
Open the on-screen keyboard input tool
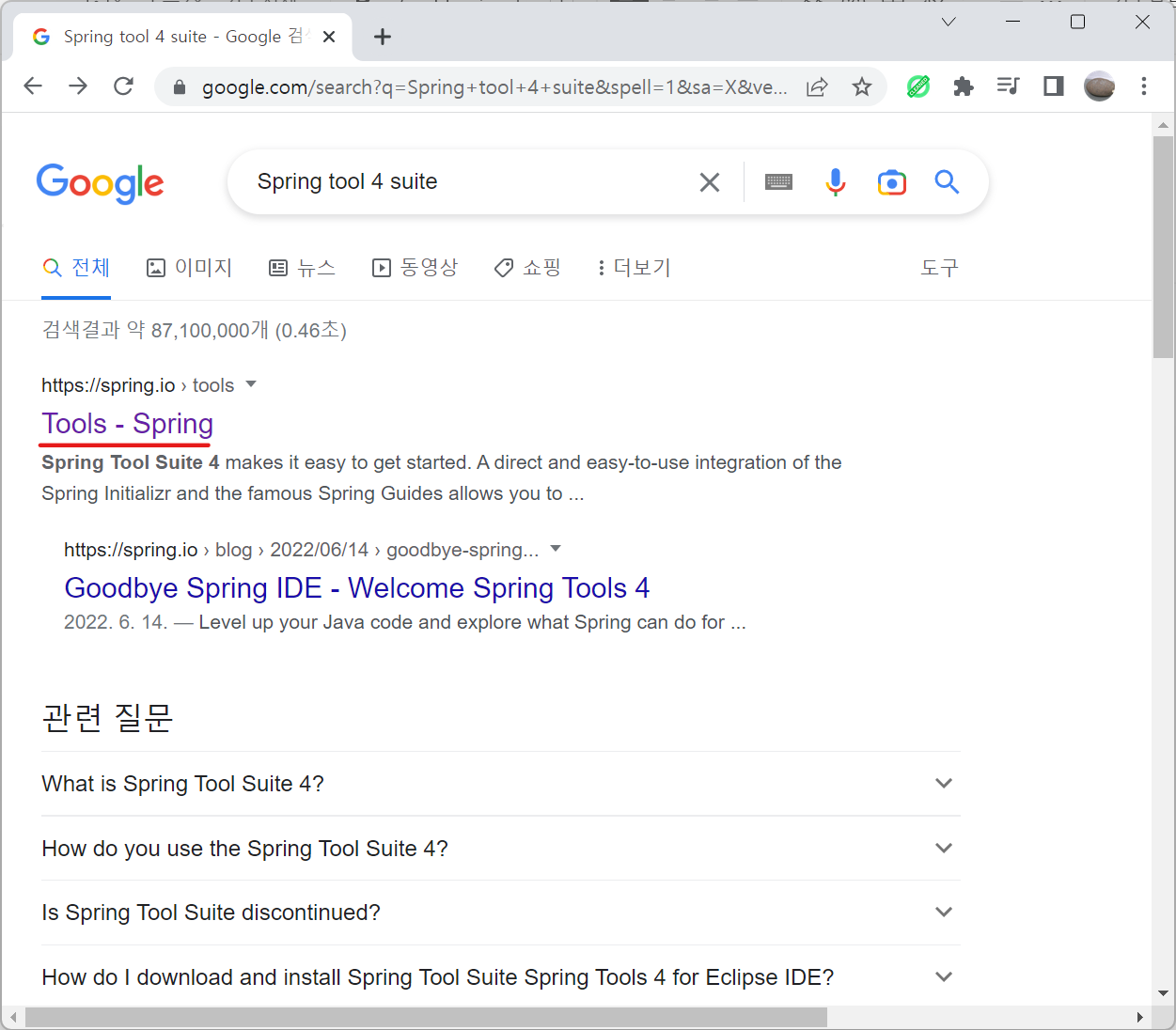point(778,182)
